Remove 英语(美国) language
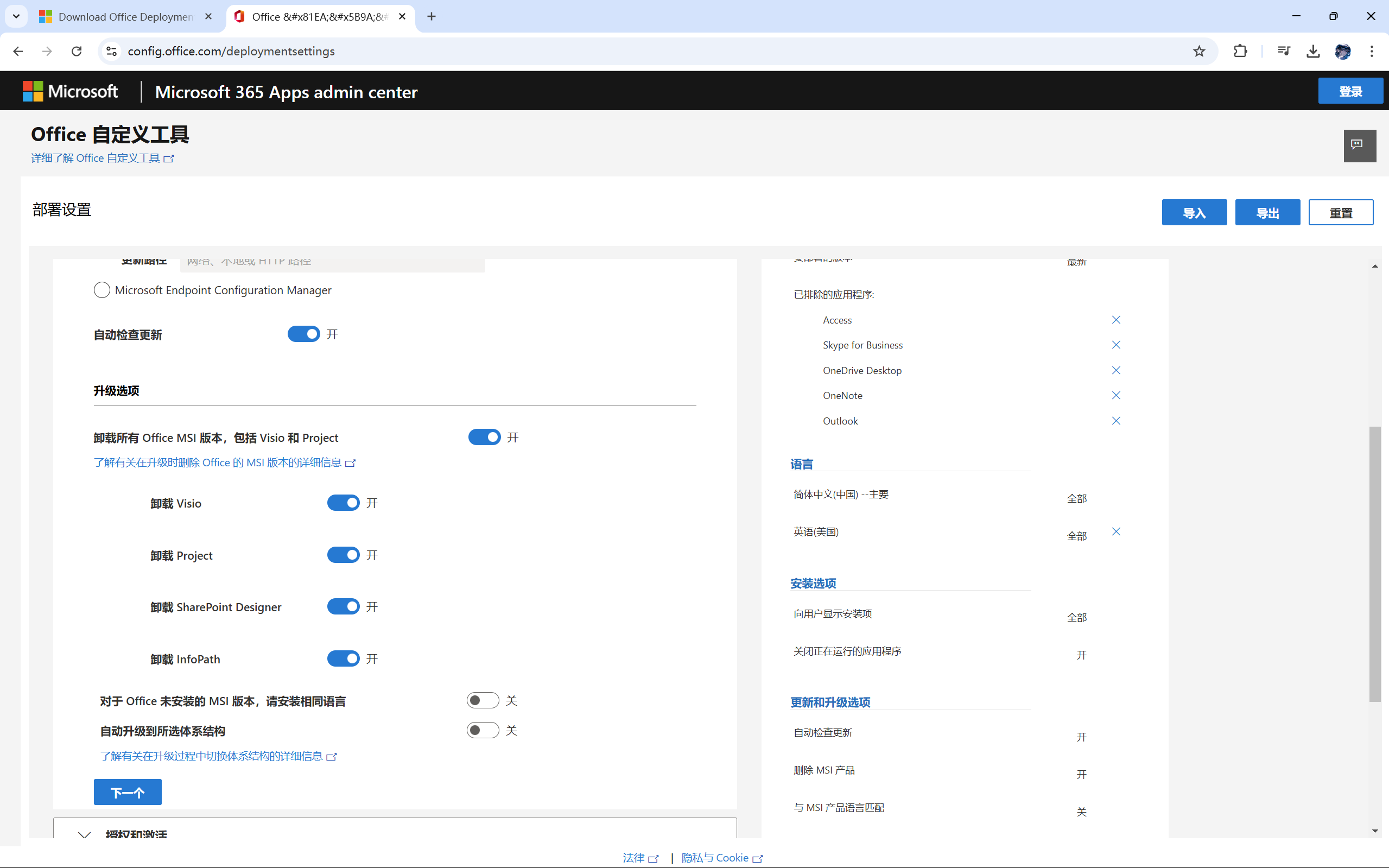This screenshot has height=868, width=1389. [x=1116, y=531]
